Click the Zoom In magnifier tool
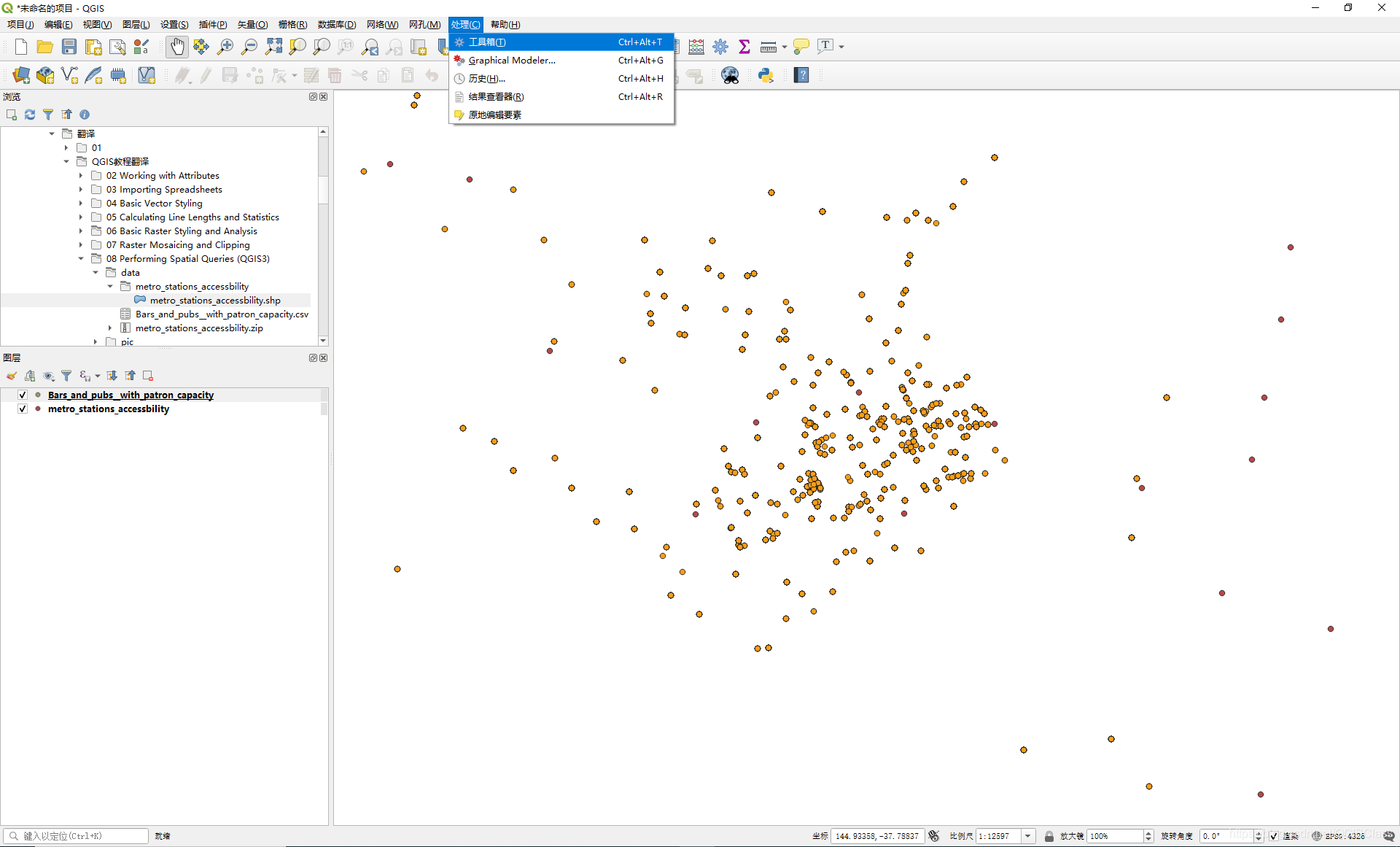The width and height of the screenshot is (1400, 847). 225,47
